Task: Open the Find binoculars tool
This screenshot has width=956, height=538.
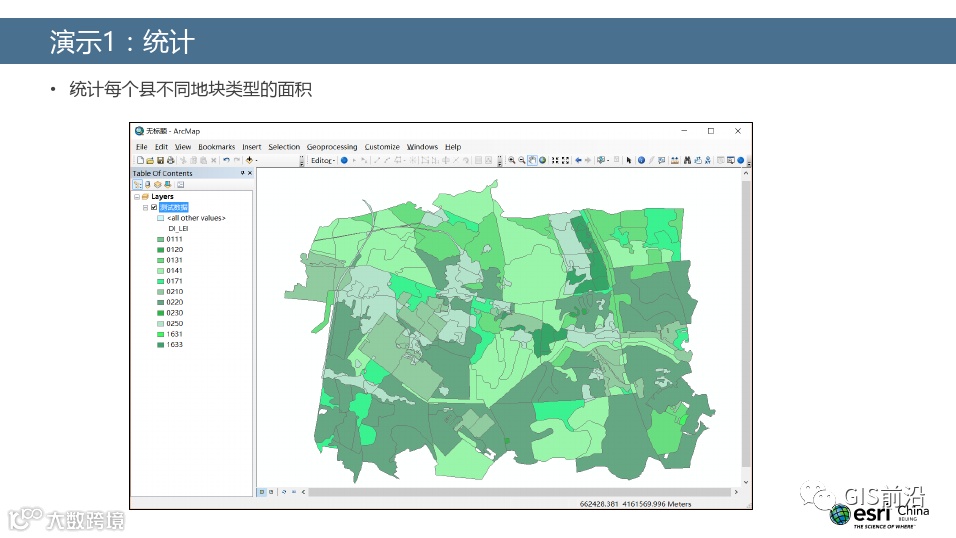Action: pos(687,160)
